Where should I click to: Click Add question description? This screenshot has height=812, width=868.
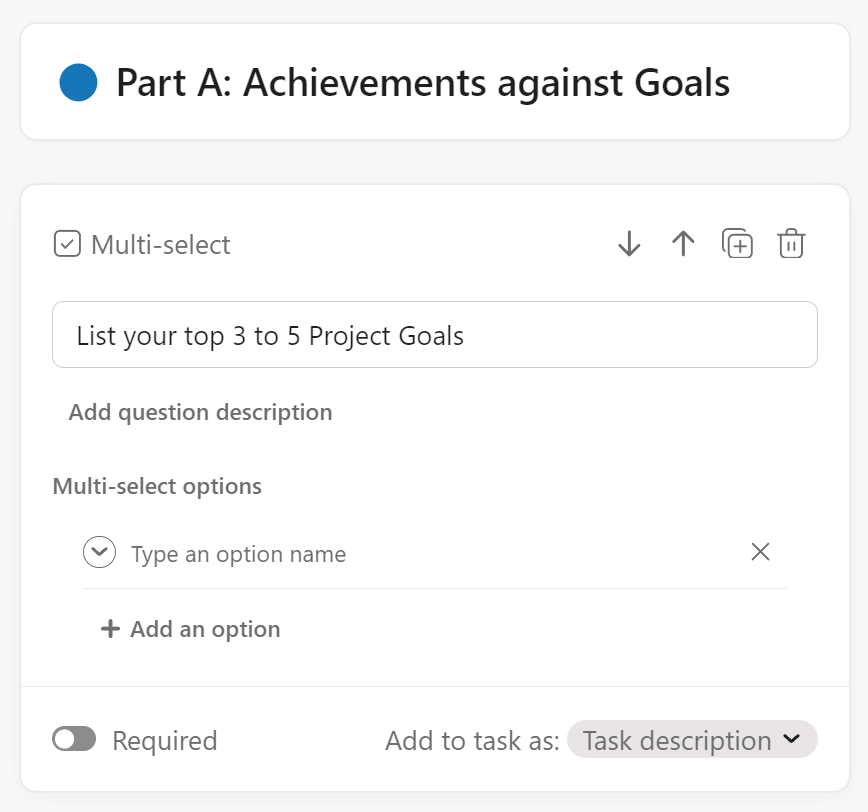(x=200, y=412)
